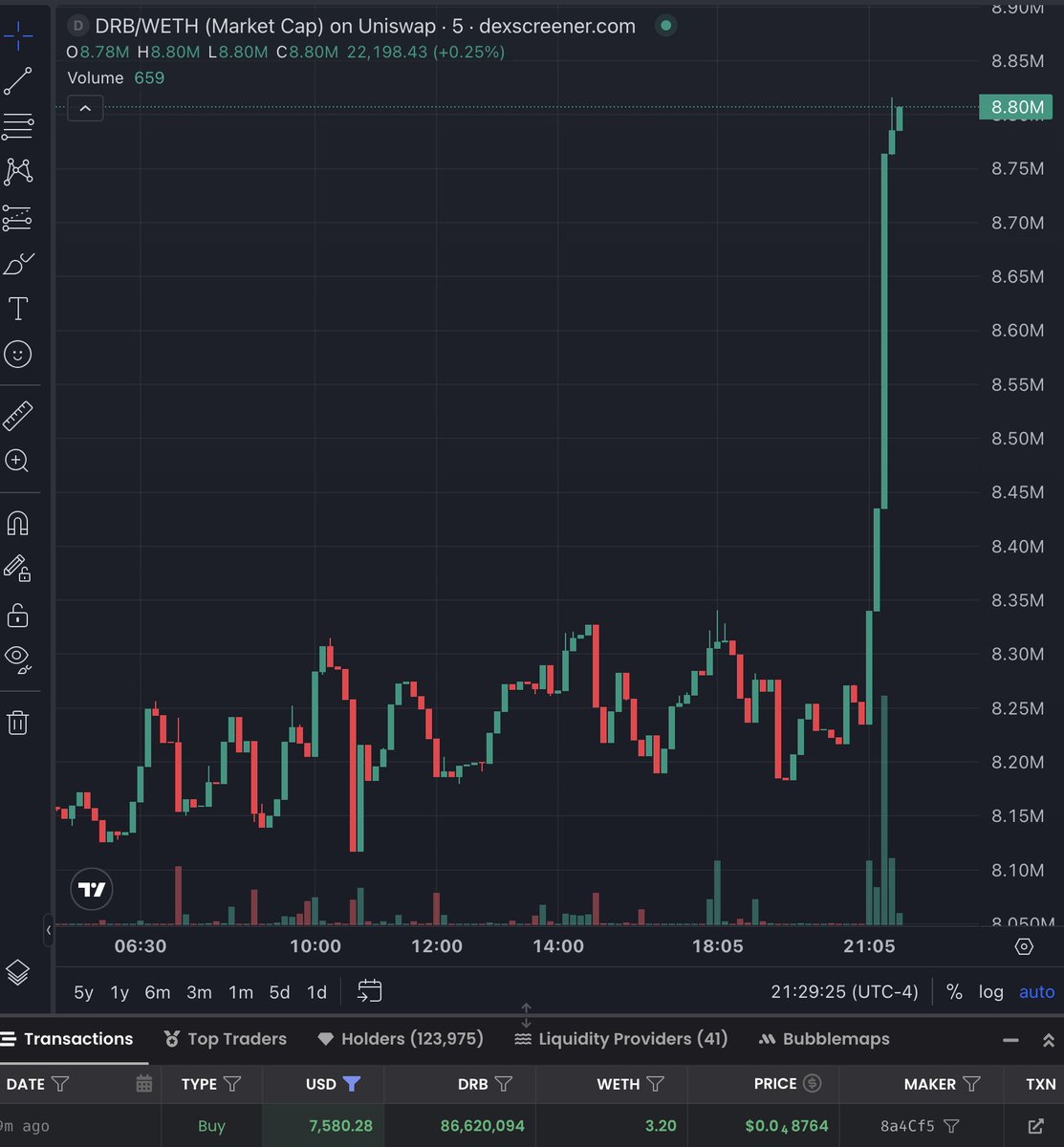Image resolution: width=1064 pixels, height=1147 pixels.
Task: Set time range to 5d
Action: [x=279, y=992]
